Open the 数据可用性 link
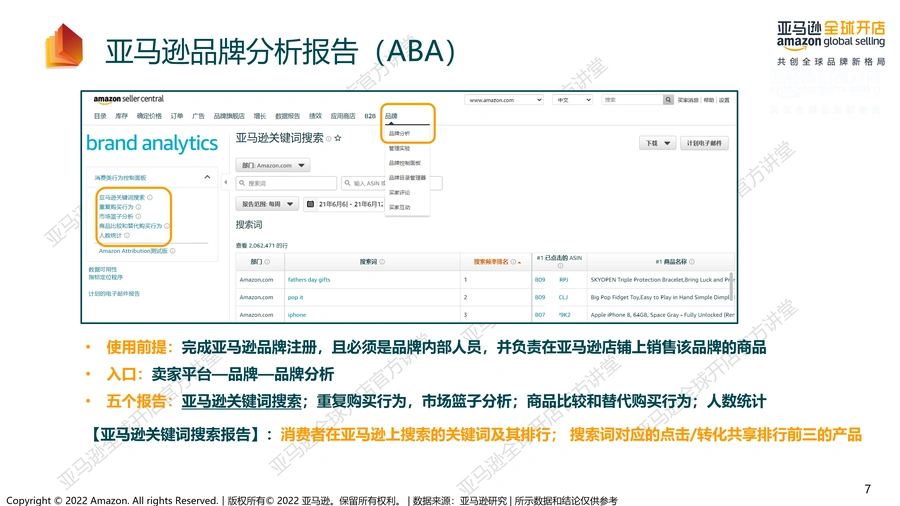This screenshot has width=900, height=506. click(103, 270)
